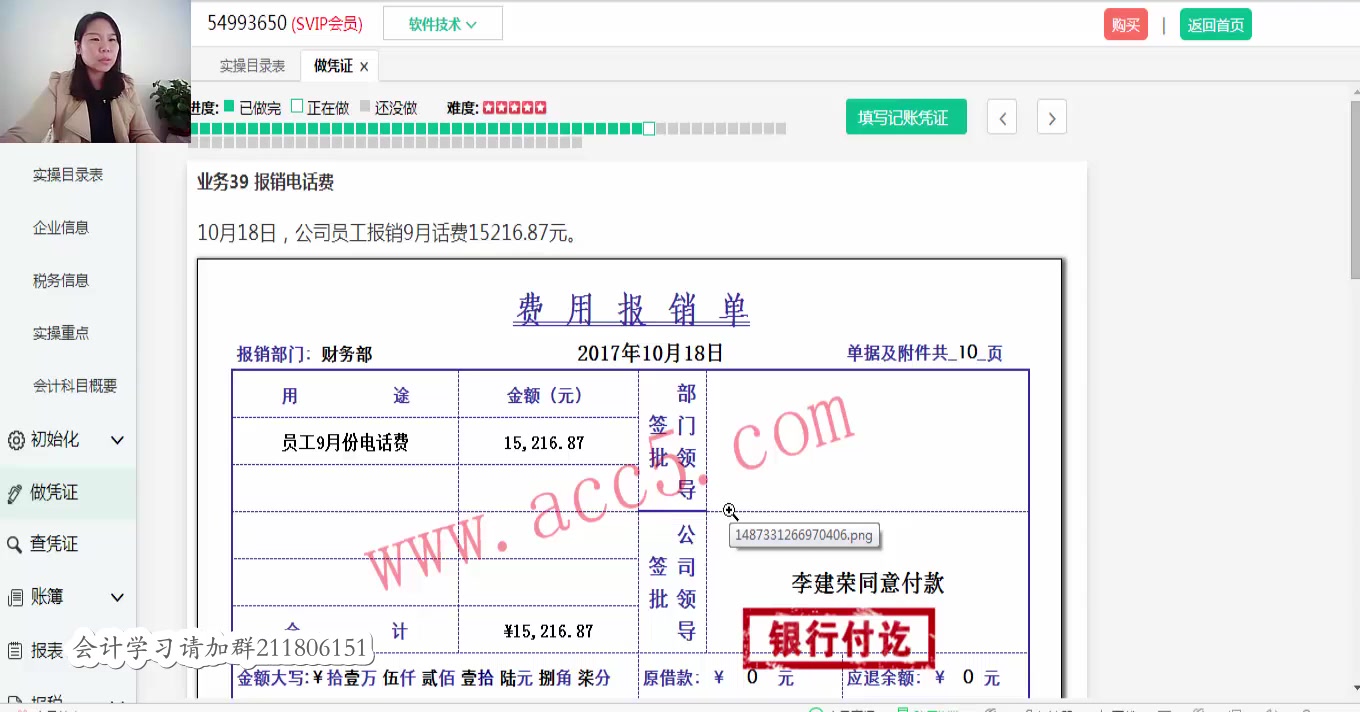
Task: Click the 填写记账凭证 green button
Action: pos(906,116)
